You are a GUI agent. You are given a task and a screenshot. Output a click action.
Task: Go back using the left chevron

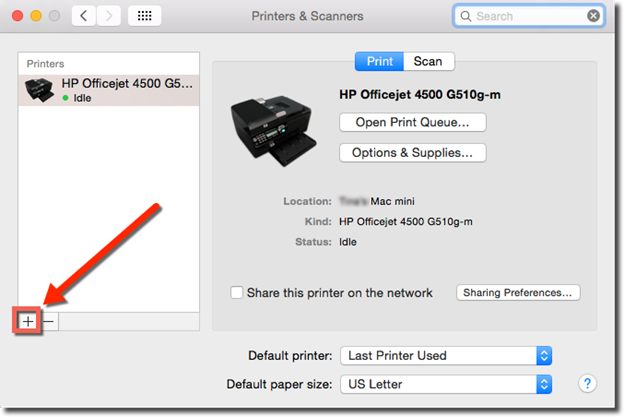tap(84, 16)
